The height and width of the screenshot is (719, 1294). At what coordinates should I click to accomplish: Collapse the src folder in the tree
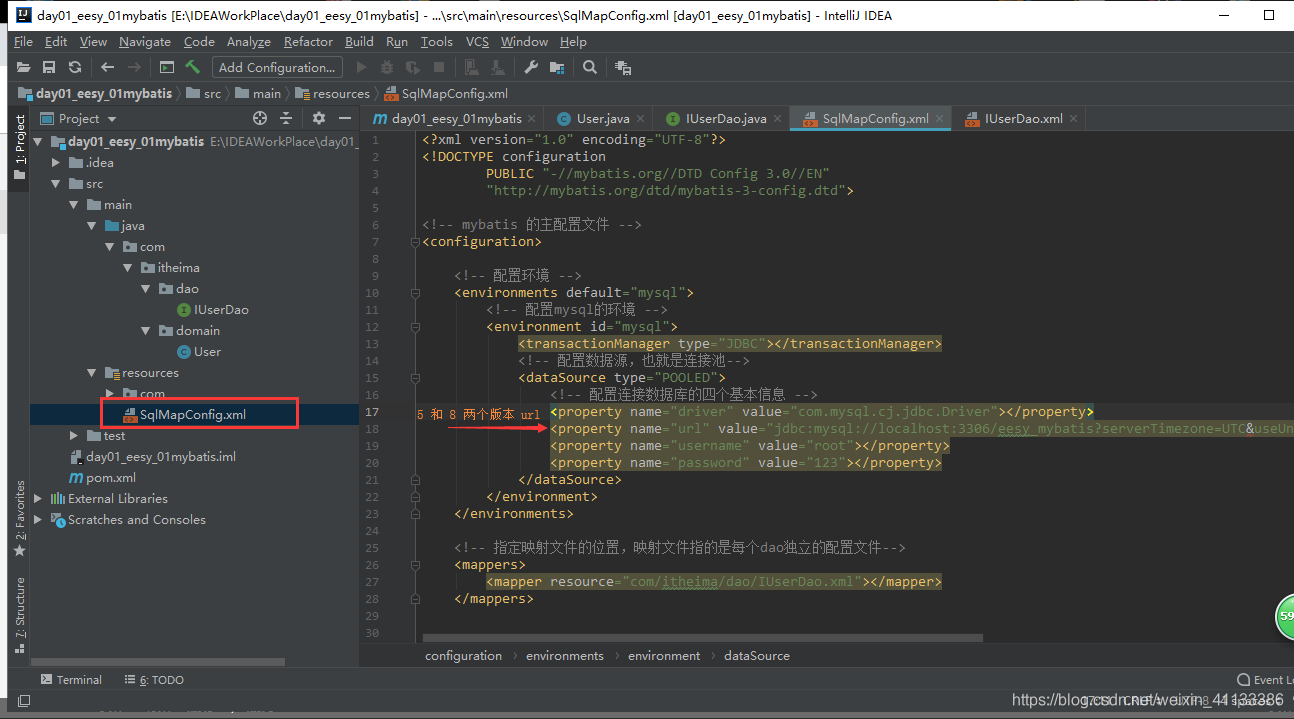57,184
